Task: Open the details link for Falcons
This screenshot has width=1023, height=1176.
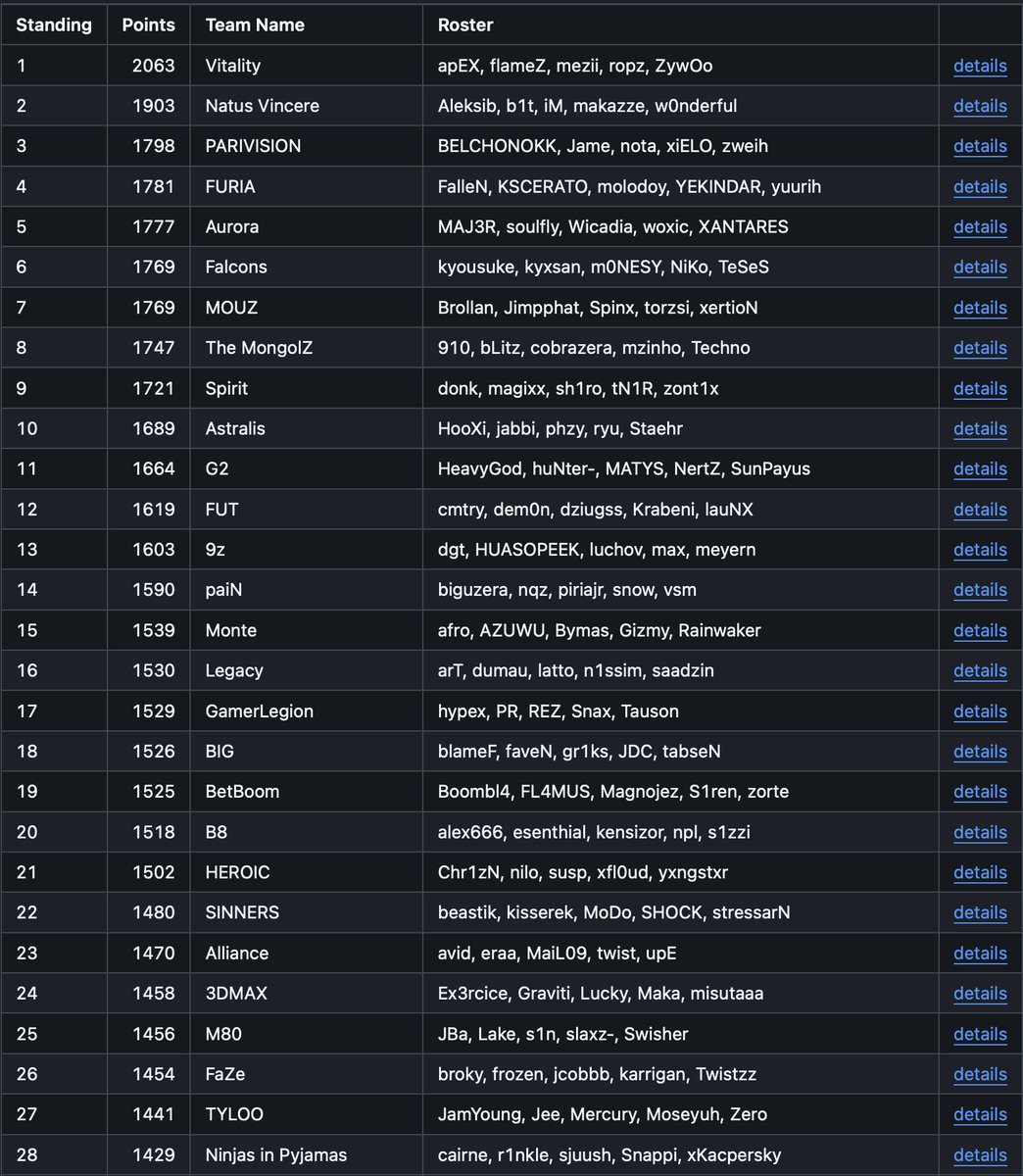Action: pyautogui.click(x=980, y=267)
